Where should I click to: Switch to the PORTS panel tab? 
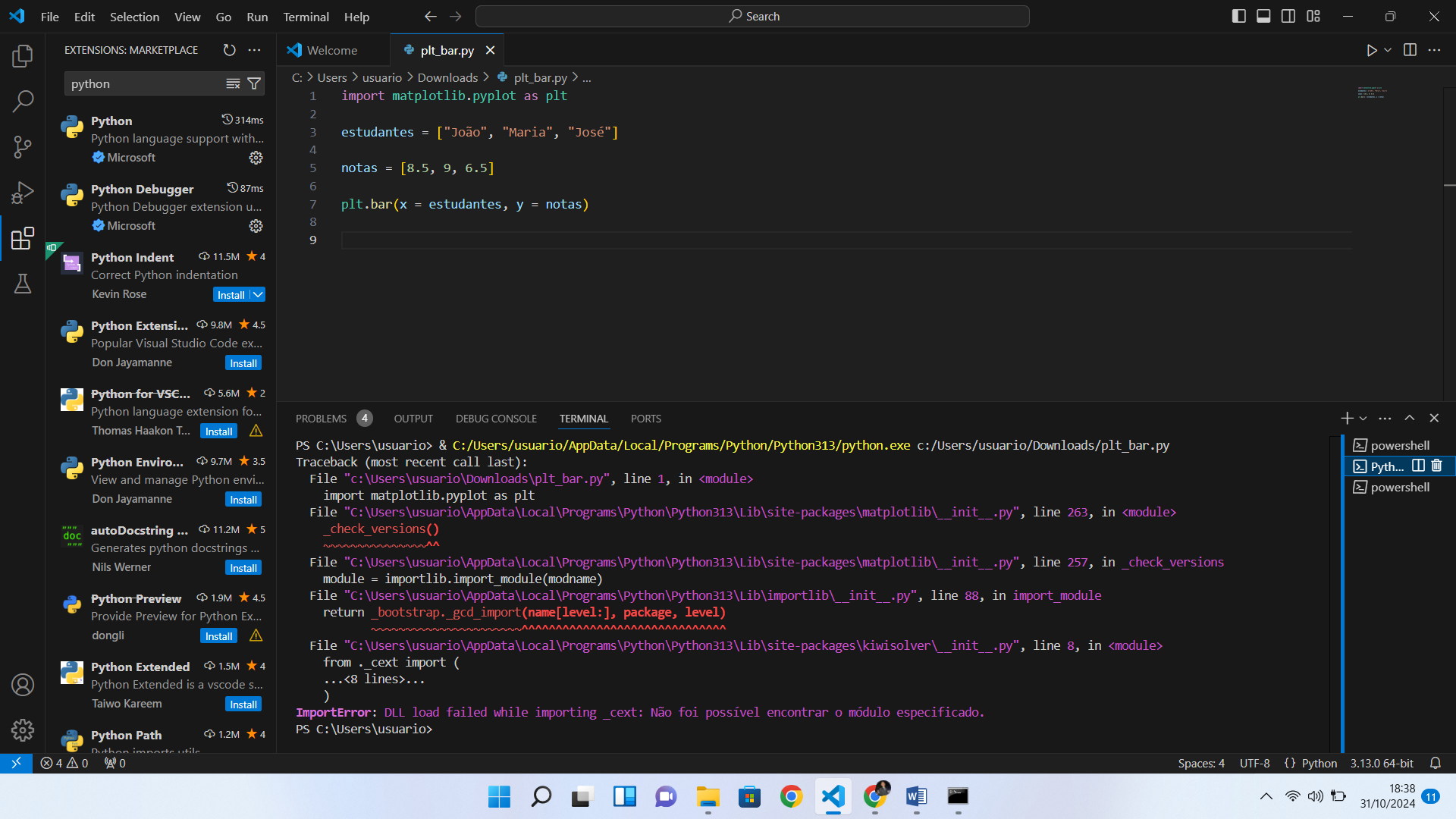click(x=646, y=419)
